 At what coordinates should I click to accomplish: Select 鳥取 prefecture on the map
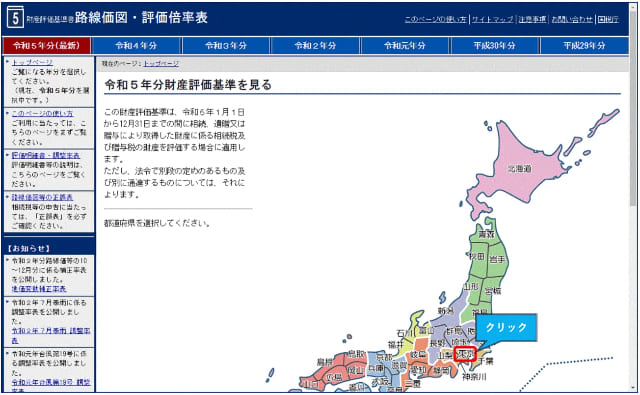click(x=357, y=354)
